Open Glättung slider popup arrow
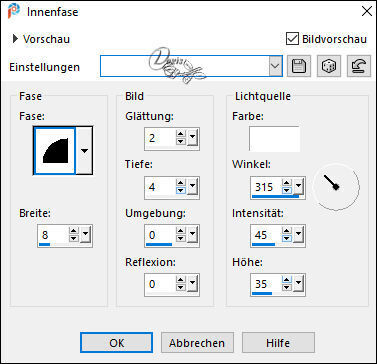Screen dimensions: 377x364 pyautogui.click(x=192, y=138)
